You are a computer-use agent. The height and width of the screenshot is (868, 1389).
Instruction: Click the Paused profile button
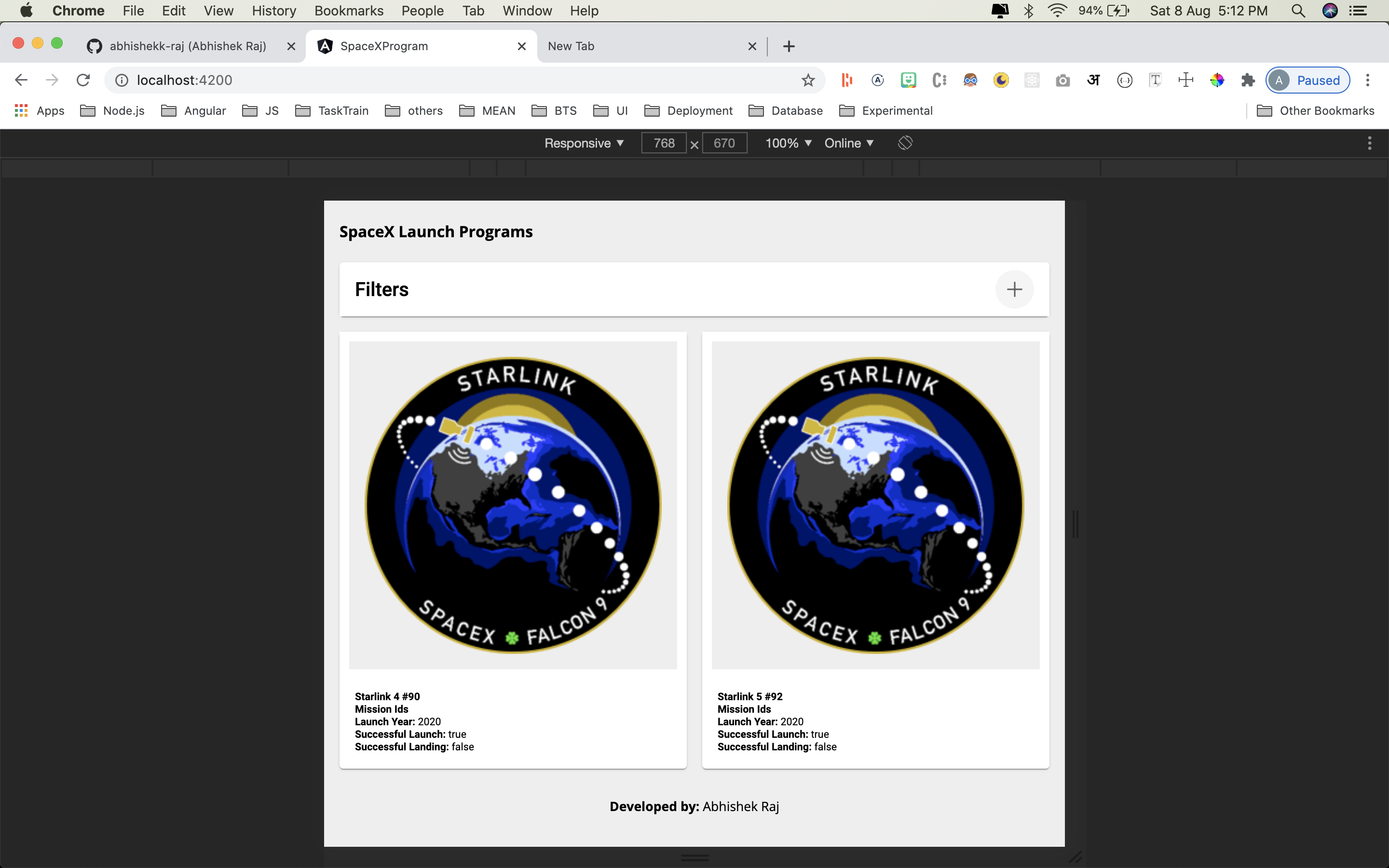click(1307, 81)
